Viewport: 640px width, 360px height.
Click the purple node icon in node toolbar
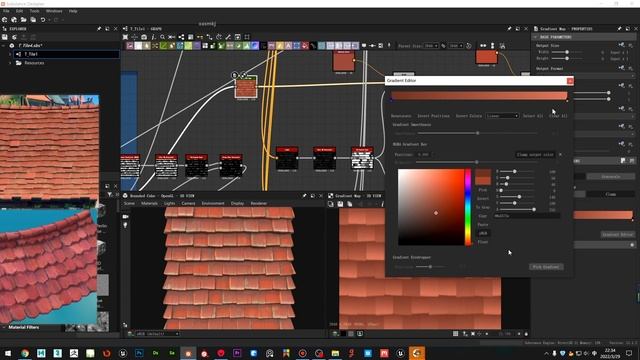[197, 46]
